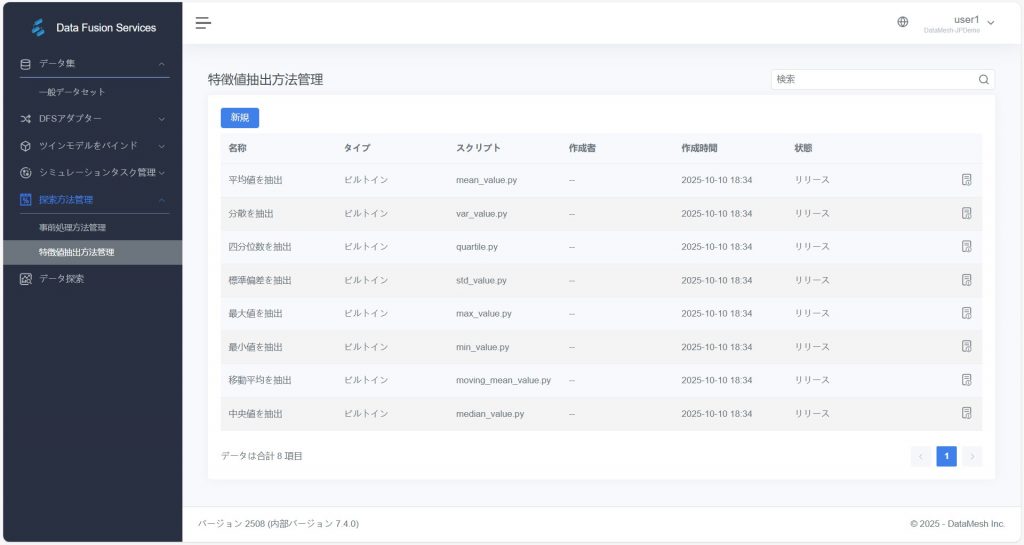This screenshot has height=545, width=1024.
Task: Open details icon for mean_value.py row
Action: (x=966, y=180)
